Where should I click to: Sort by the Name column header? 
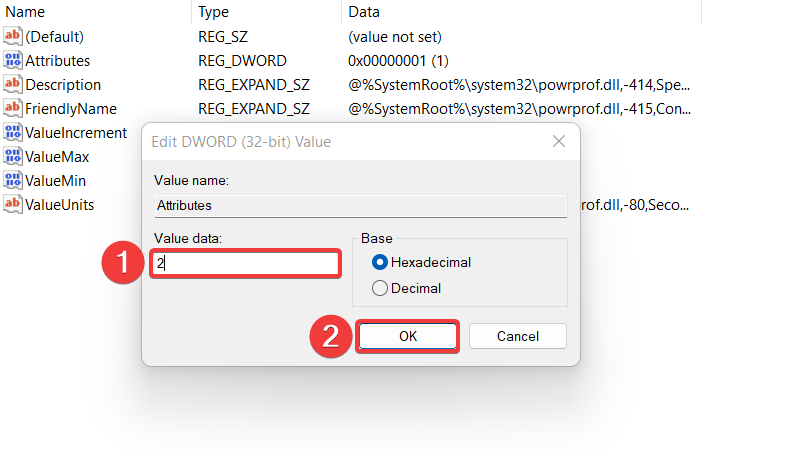[26, 12]
